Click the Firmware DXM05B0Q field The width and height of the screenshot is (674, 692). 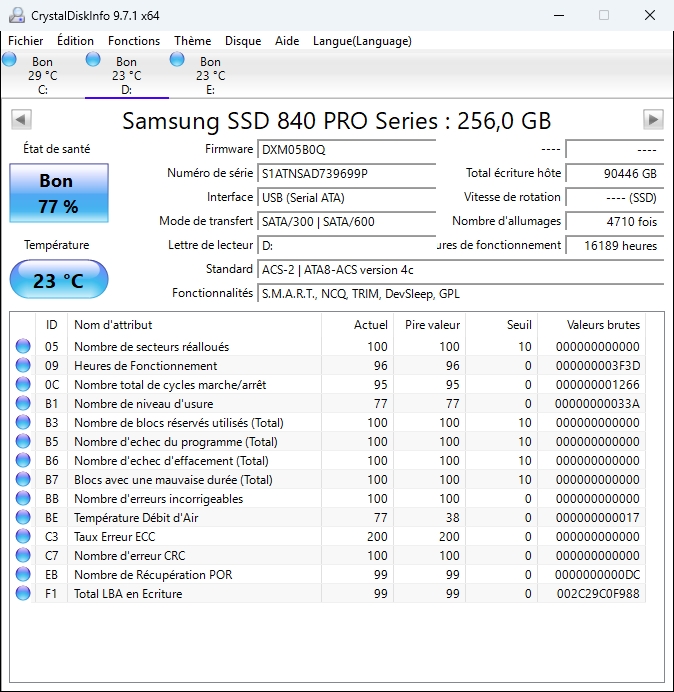click(346, 149)
